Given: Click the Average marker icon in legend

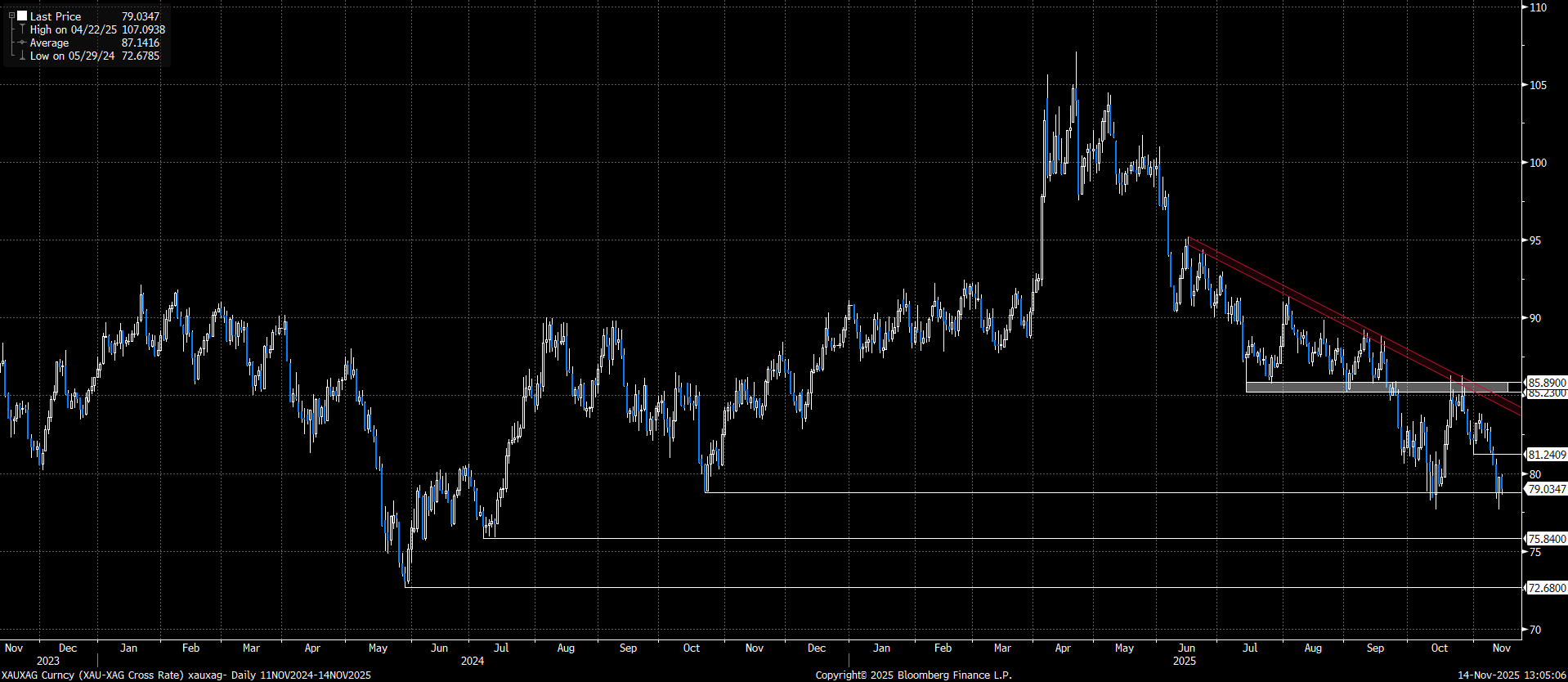Looking at the screenshot, I should (22, 43).
